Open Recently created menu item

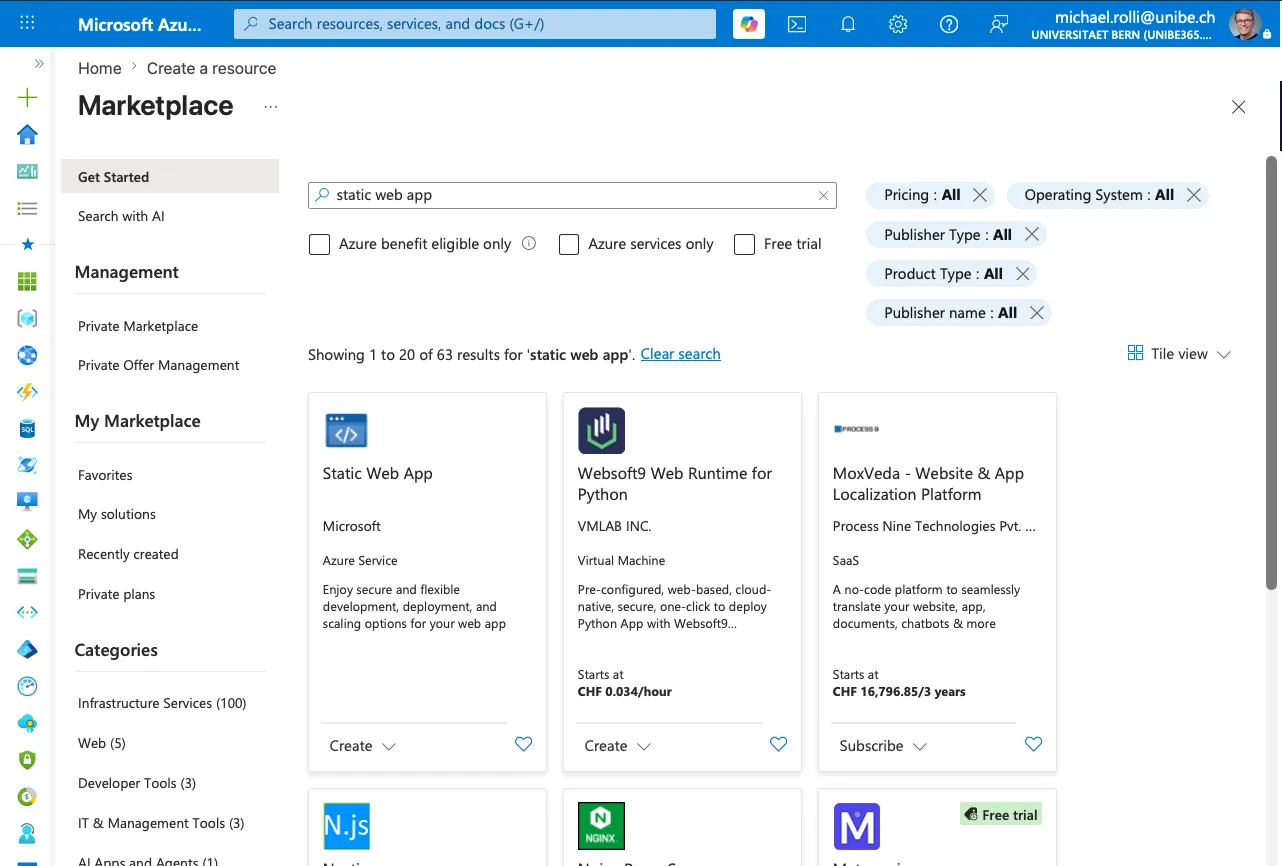click(128, 554)
